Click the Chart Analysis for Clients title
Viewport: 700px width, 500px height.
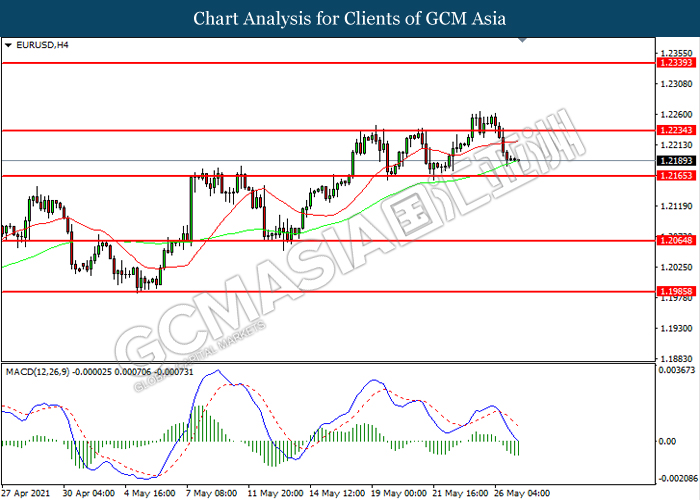point(350,19)
